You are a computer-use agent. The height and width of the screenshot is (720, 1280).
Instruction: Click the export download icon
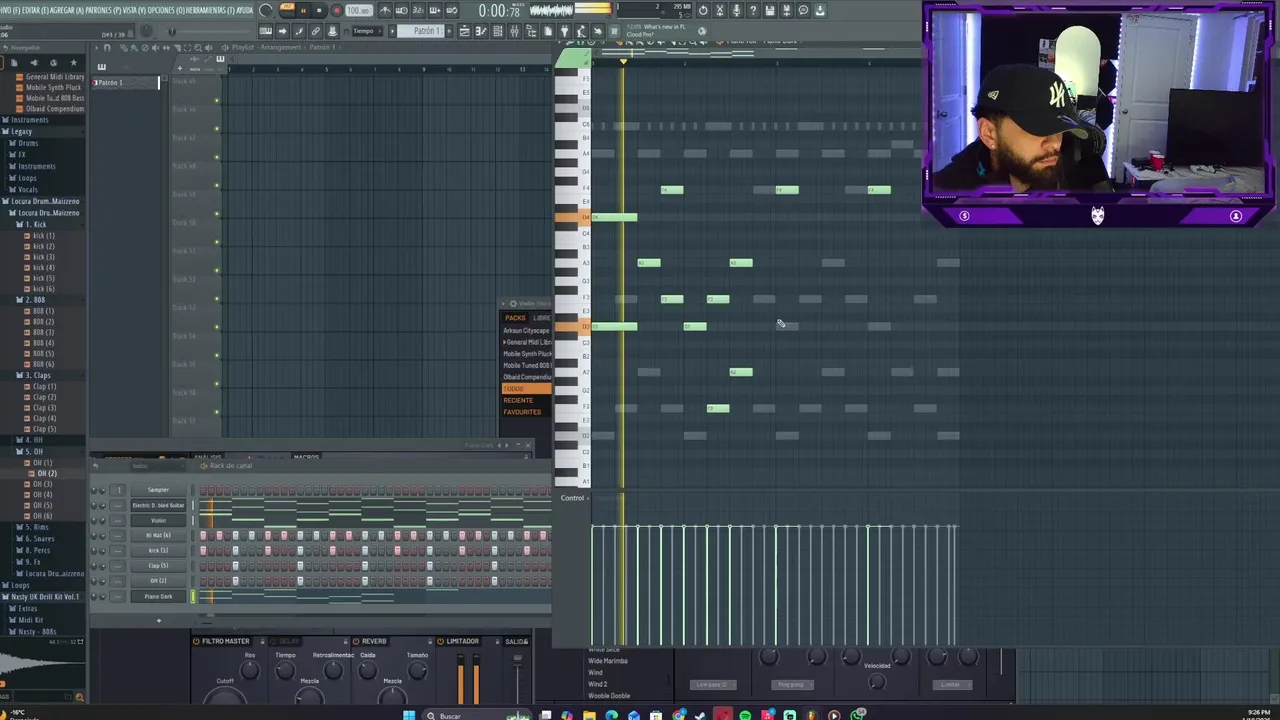click(x=820, y=10)
